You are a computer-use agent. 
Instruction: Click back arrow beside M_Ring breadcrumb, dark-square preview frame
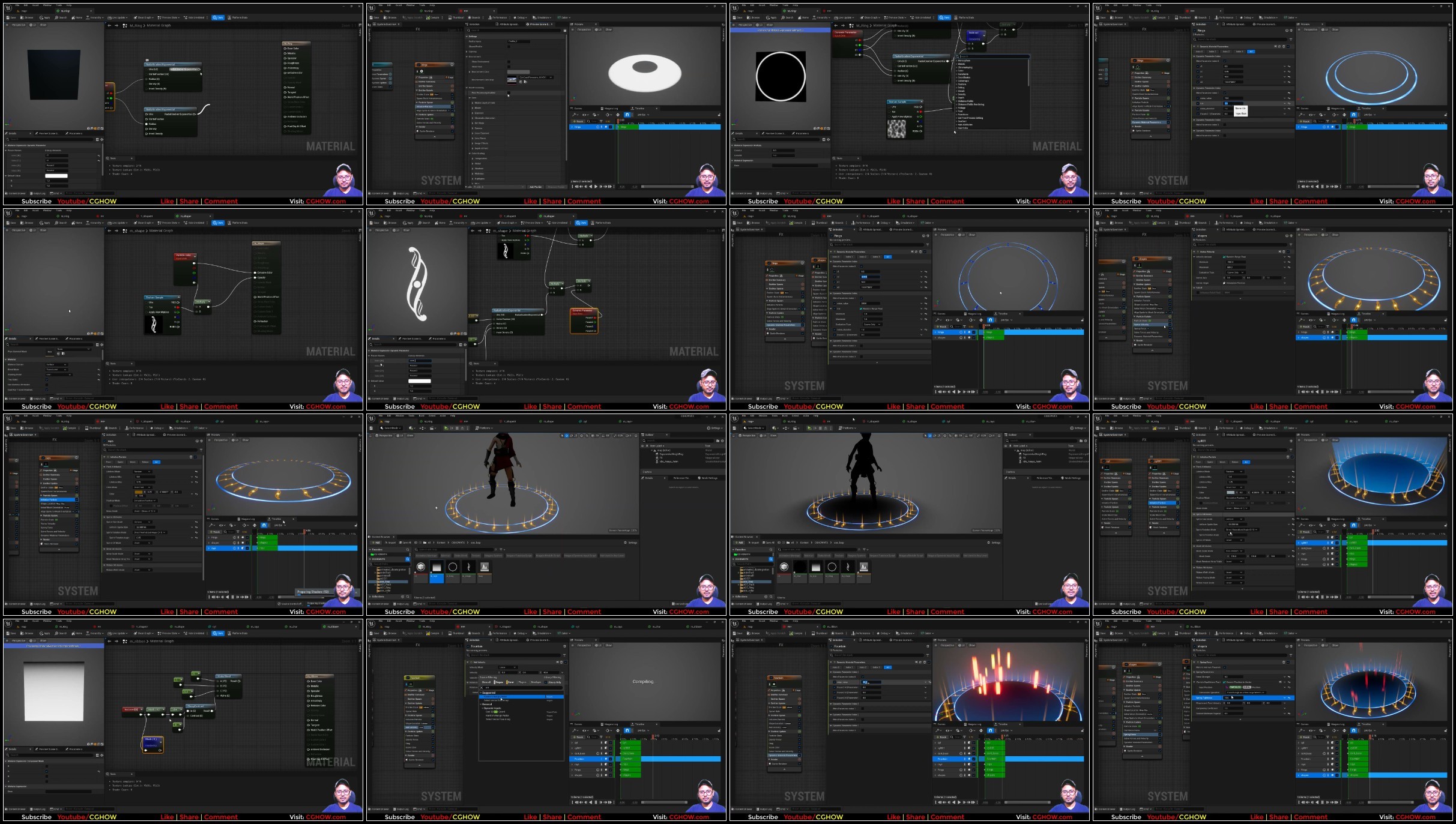[x=109, y=25]
